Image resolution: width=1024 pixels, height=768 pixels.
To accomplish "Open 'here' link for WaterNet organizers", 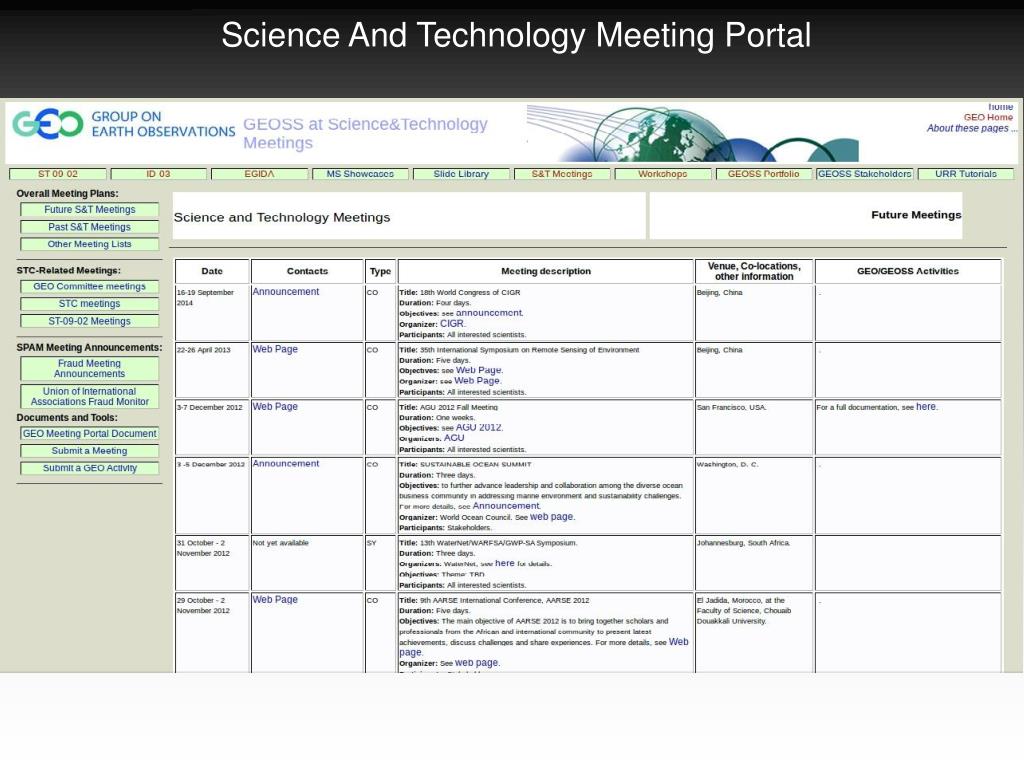I will pos(504,563).
